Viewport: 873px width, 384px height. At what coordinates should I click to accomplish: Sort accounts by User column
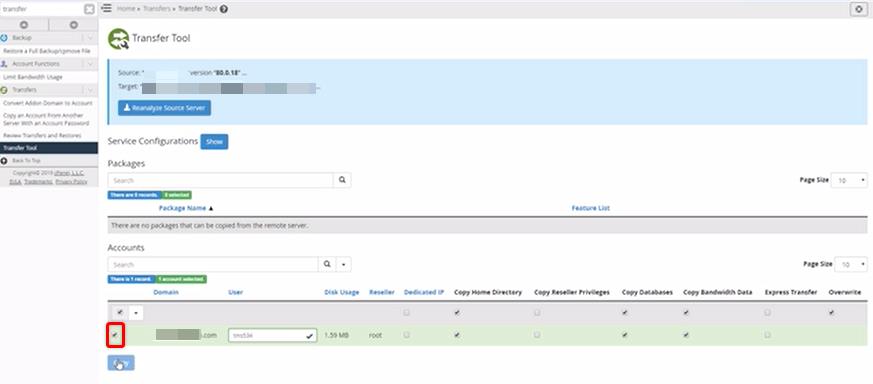[236, 292]
